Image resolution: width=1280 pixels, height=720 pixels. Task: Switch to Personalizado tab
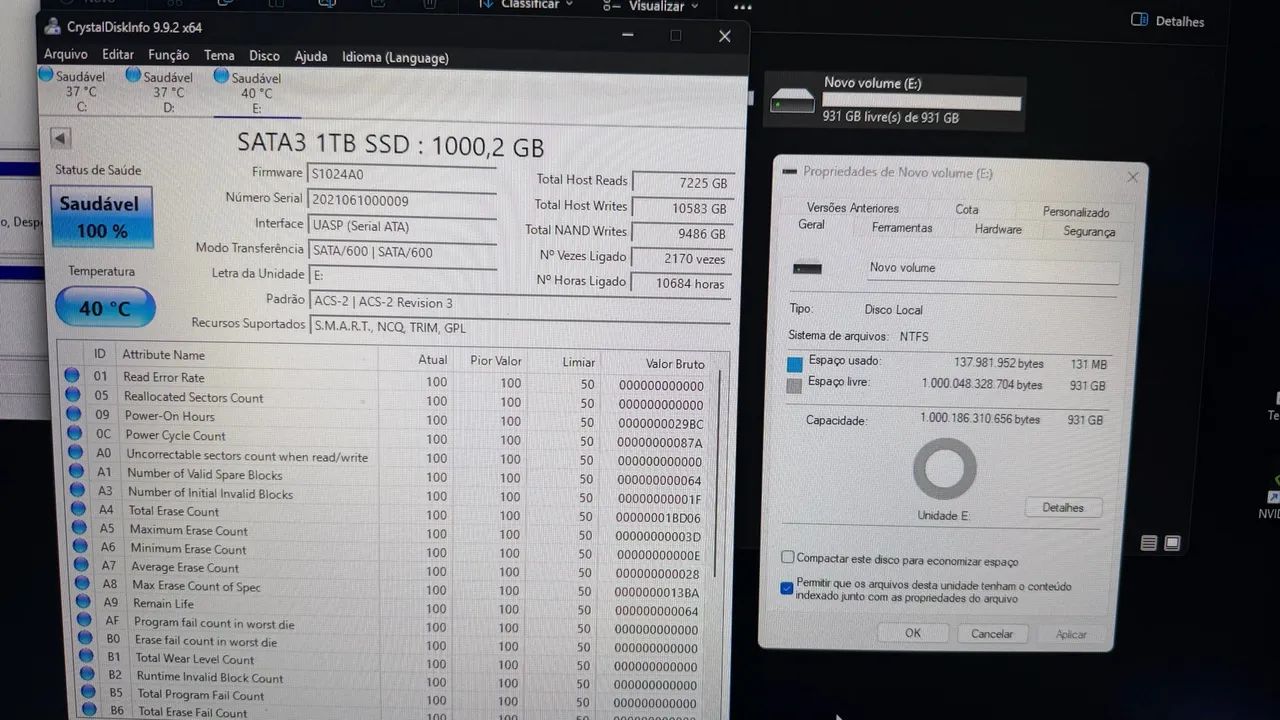pos(1076,212)
